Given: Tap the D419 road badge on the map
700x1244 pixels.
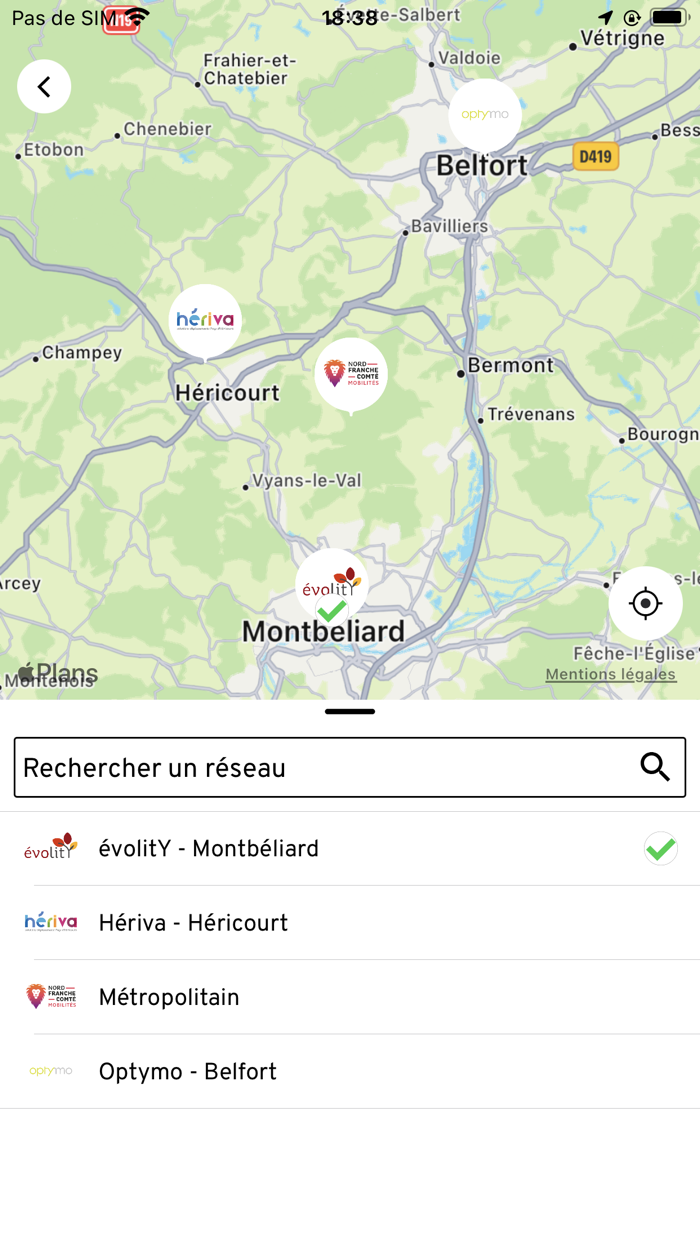Looking at the screenshot, I should click(x=595, y=156).
